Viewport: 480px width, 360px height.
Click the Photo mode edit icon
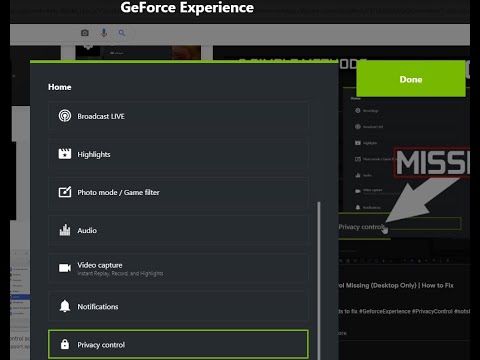point(65,192)
